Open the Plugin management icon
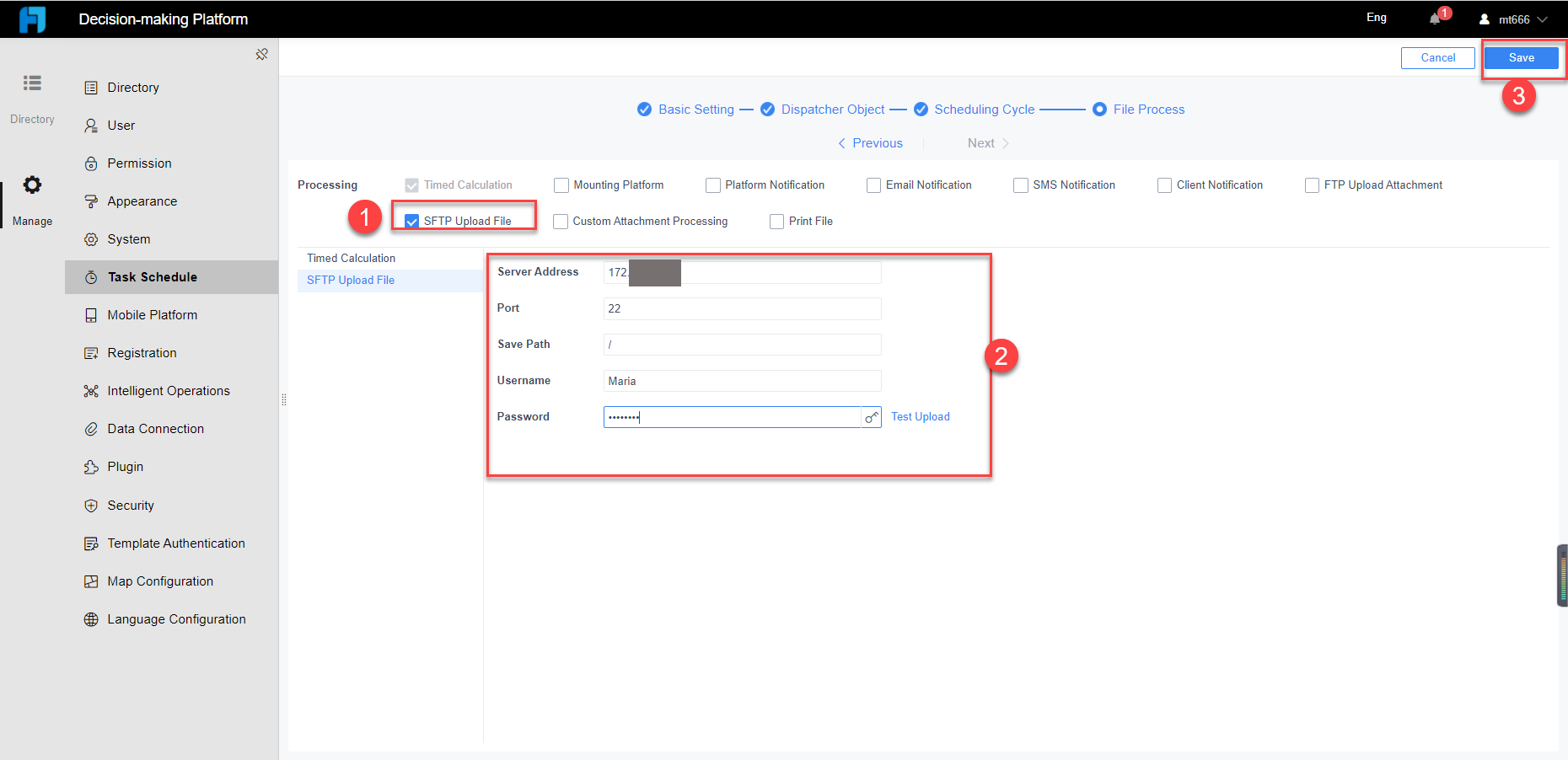Viewport: 1568px width, 760px height. [91, 466]
